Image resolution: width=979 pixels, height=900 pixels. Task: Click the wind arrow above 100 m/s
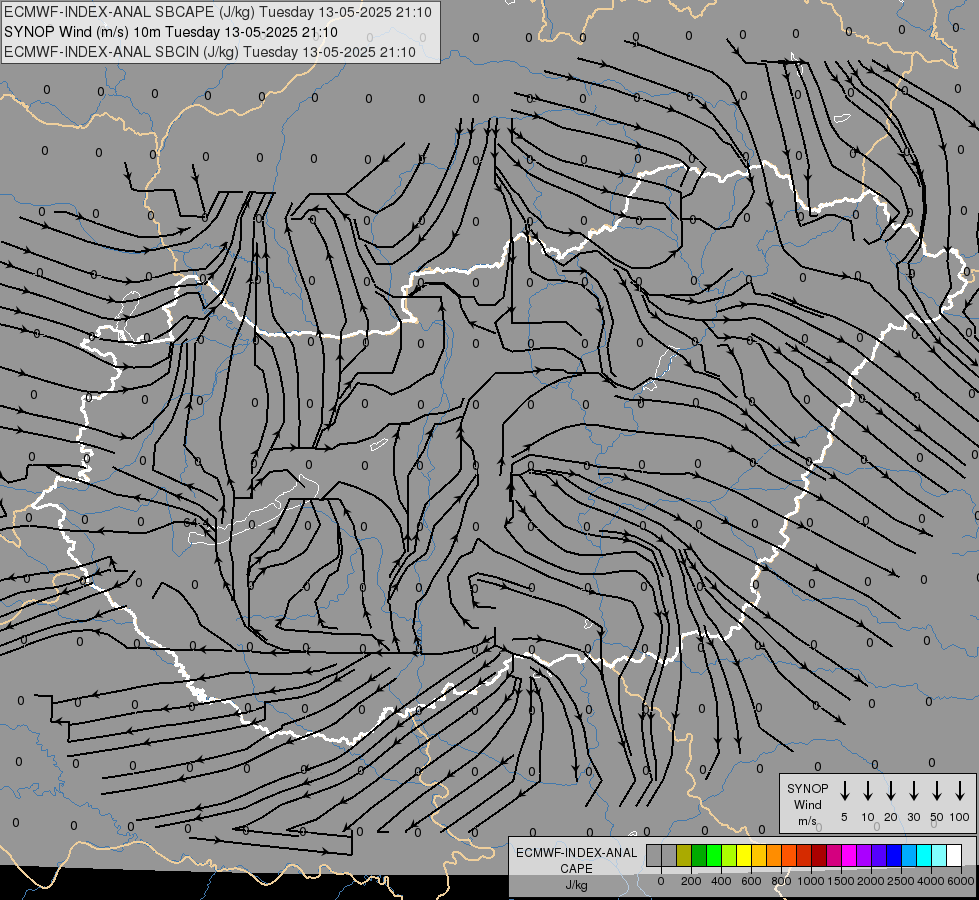coord(960,791)
